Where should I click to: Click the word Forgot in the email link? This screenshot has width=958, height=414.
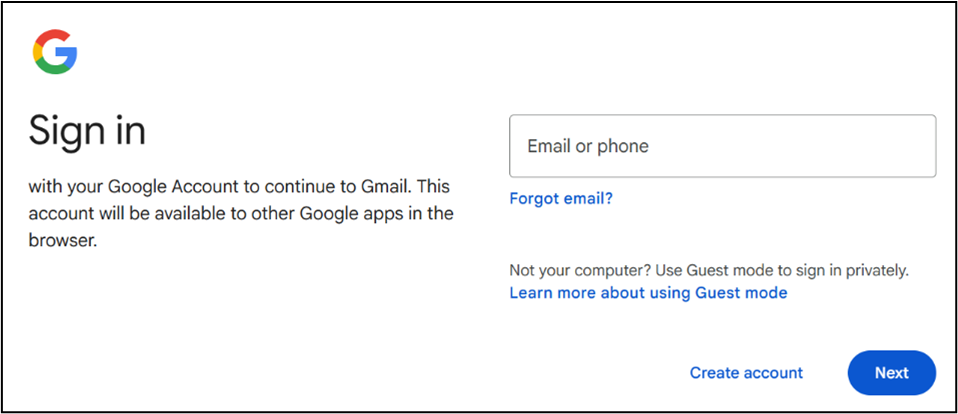(534, 199)
